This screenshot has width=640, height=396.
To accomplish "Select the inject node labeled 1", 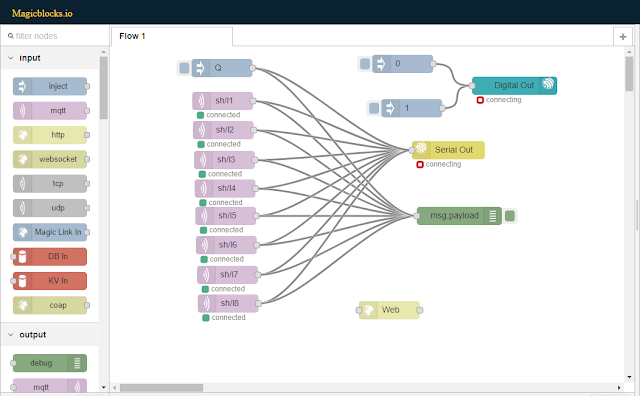I will pyautogui.click(x=412, y=108).
